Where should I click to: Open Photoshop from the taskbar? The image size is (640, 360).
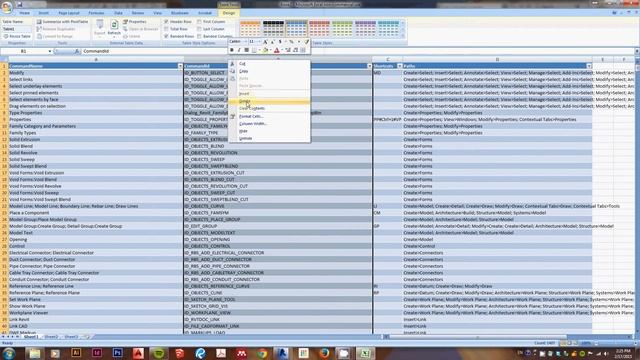(x=118, y=353)
